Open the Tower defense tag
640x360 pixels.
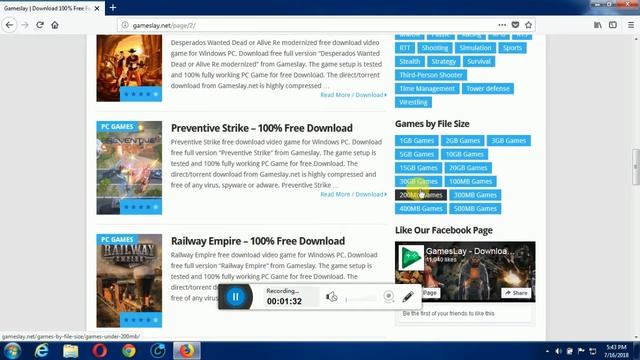click(488, 89)
